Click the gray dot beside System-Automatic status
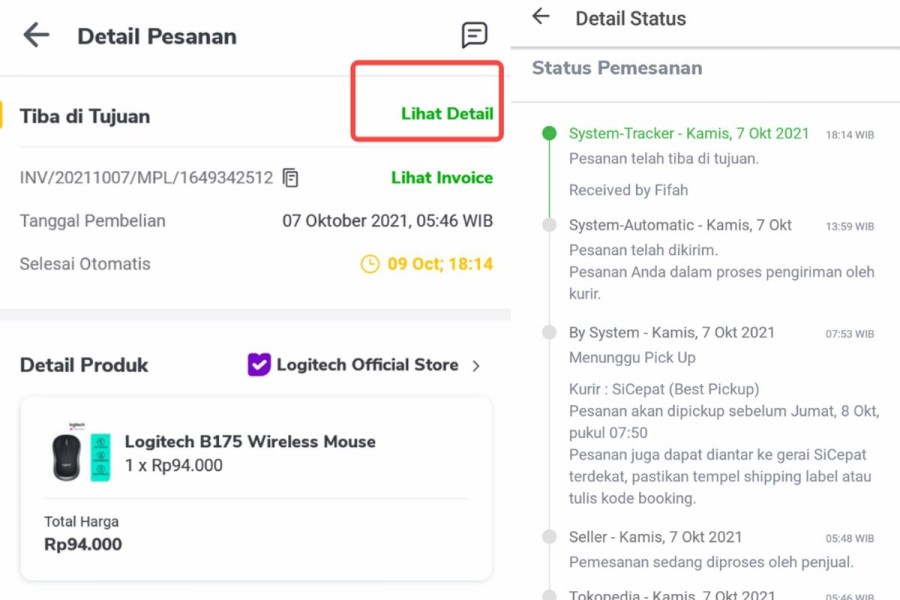Image resolution: width=900 pixels, height=600 pixels. click(547, 226)
